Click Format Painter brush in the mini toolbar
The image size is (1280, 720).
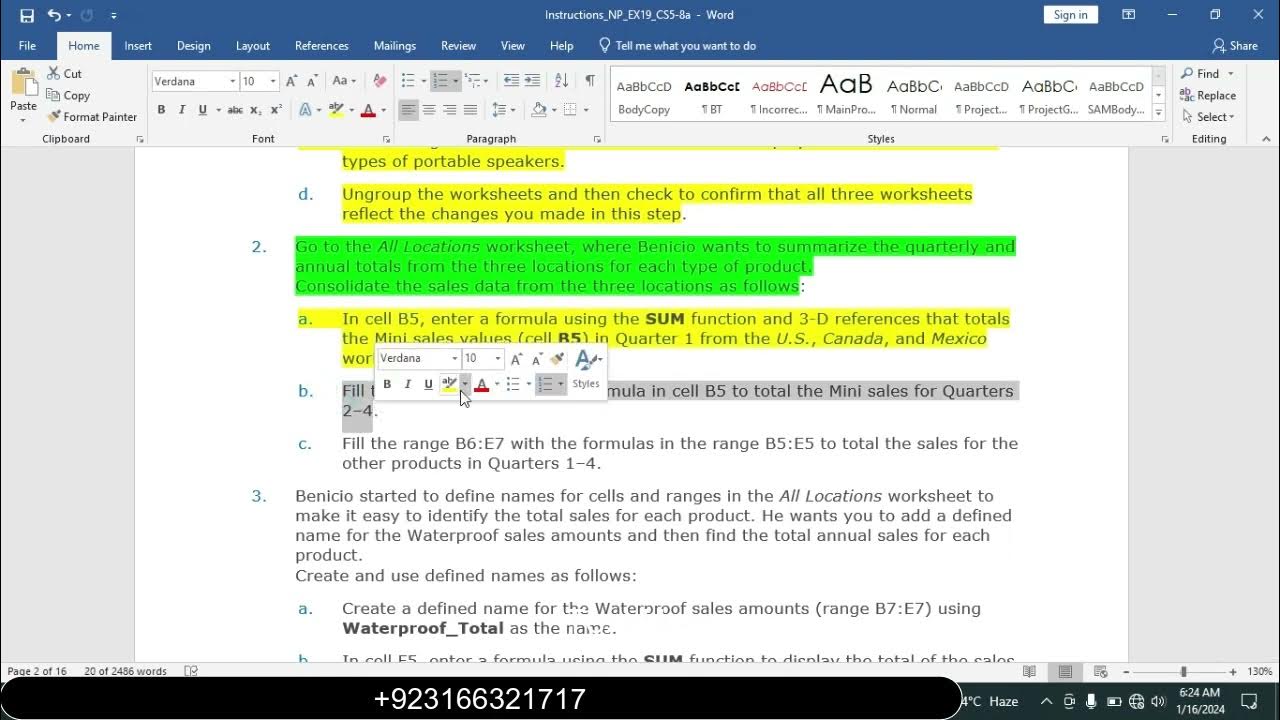coord(557,359)
